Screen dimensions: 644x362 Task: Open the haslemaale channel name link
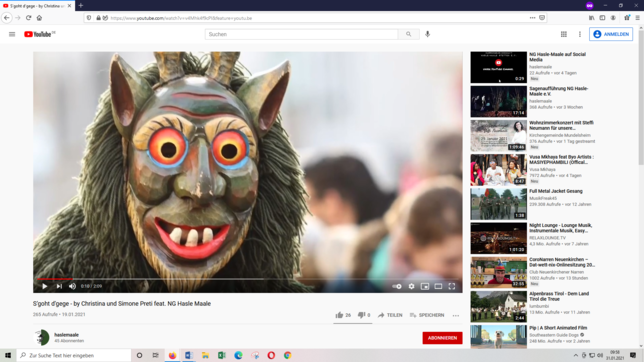pyautogui.click(x=66, y=335)
